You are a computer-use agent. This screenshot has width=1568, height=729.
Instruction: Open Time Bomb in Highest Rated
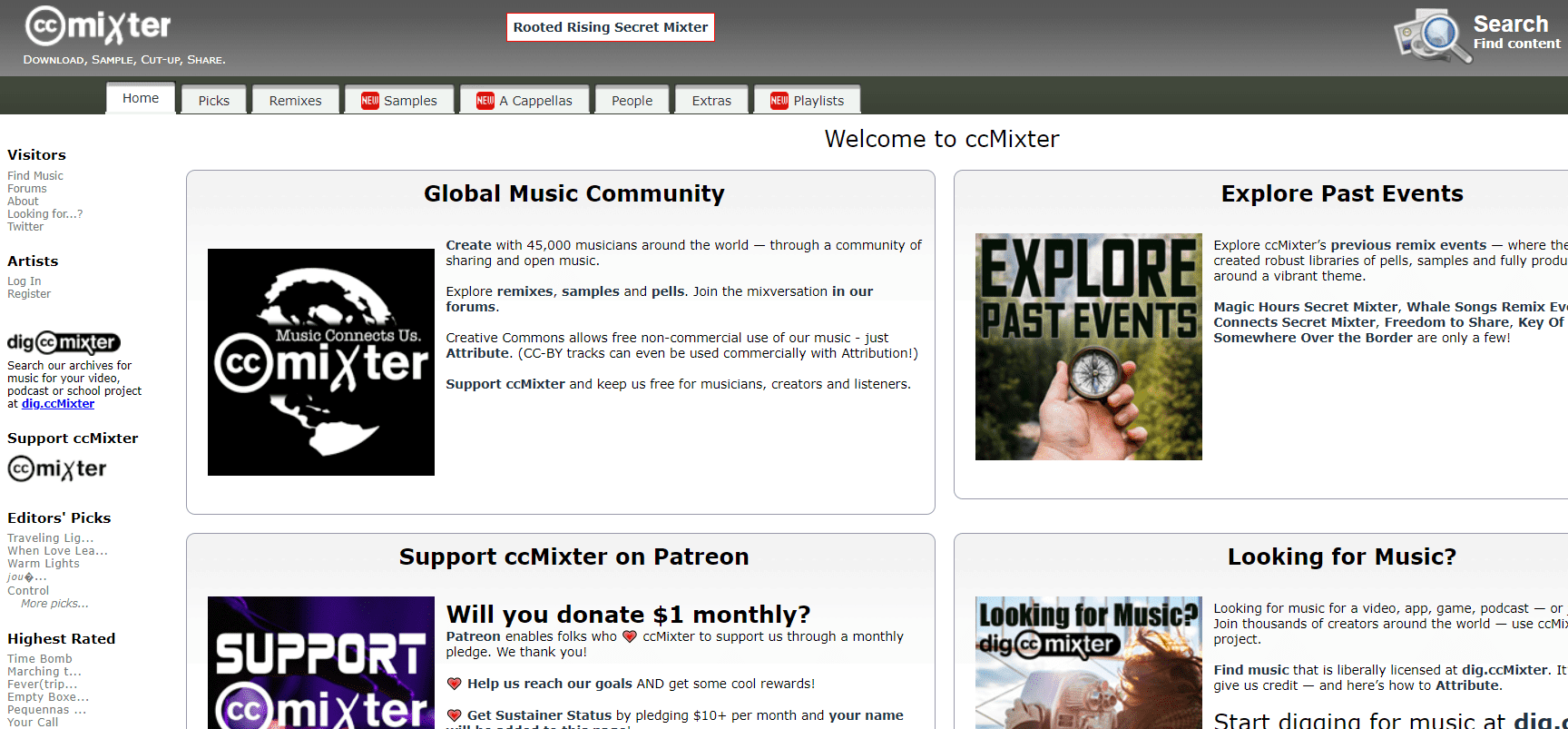click(x=40, y=659)
